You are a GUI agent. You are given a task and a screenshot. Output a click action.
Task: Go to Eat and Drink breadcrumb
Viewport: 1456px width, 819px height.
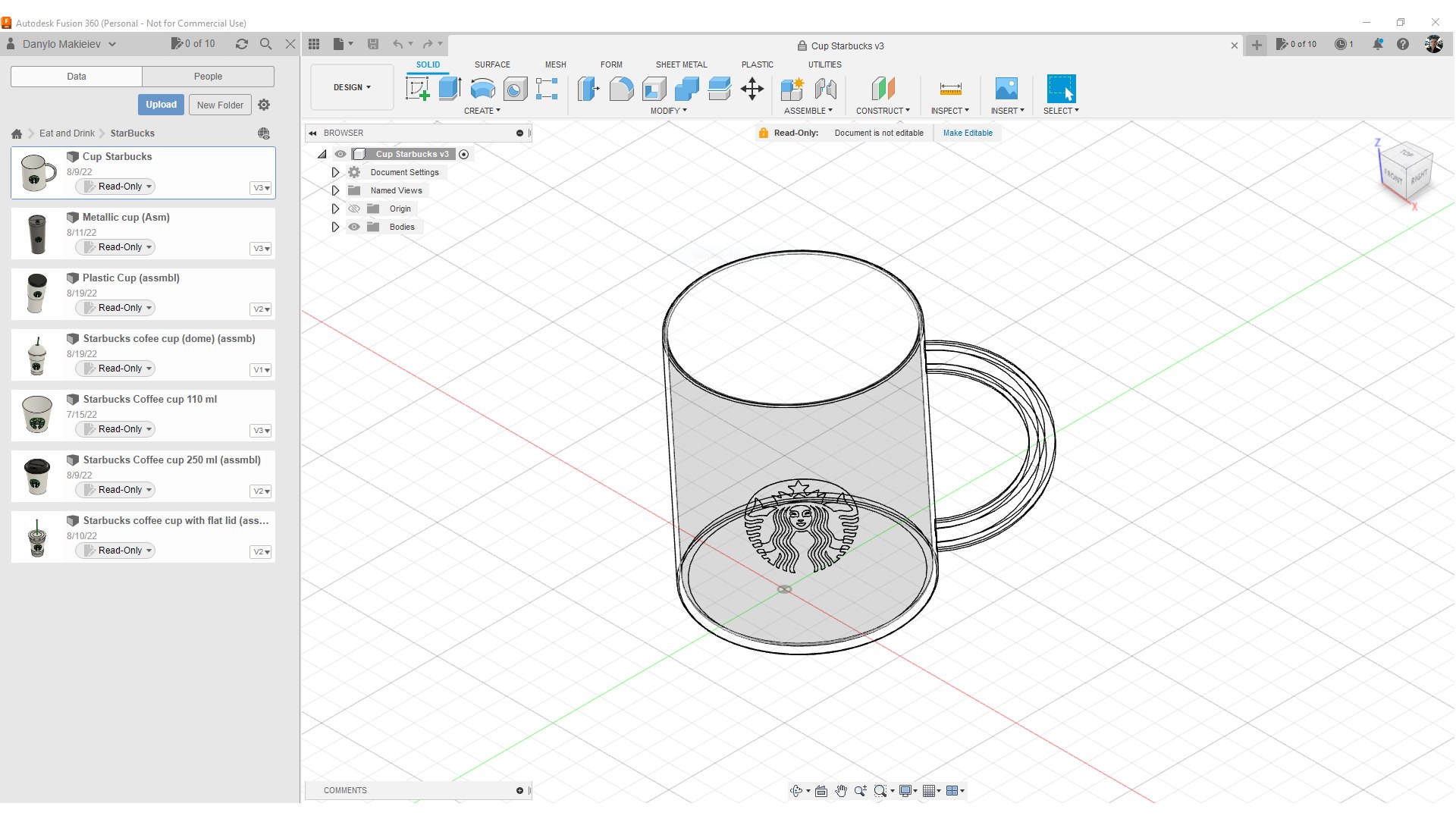pos(67,133)
